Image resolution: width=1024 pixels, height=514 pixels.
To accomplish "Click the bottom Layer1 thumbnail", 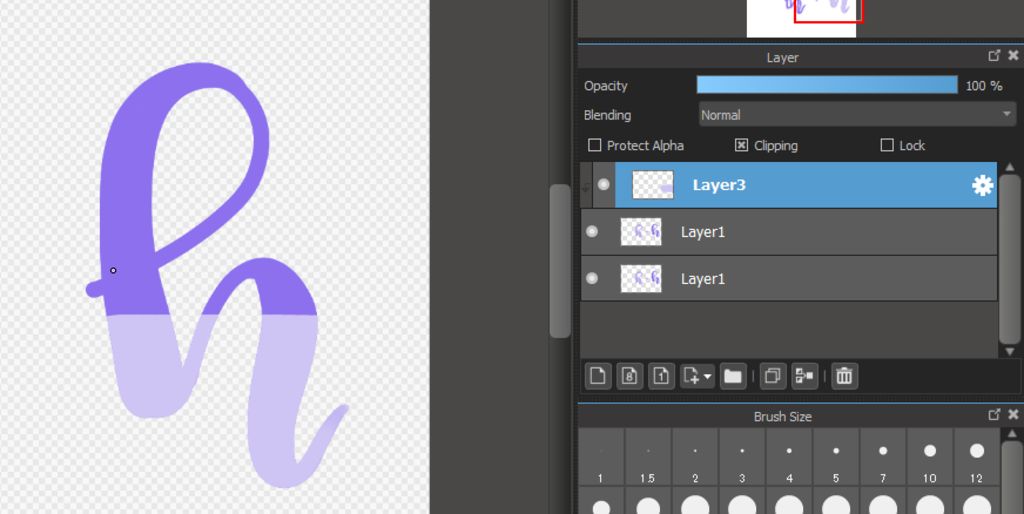I will tap(641, 278).
